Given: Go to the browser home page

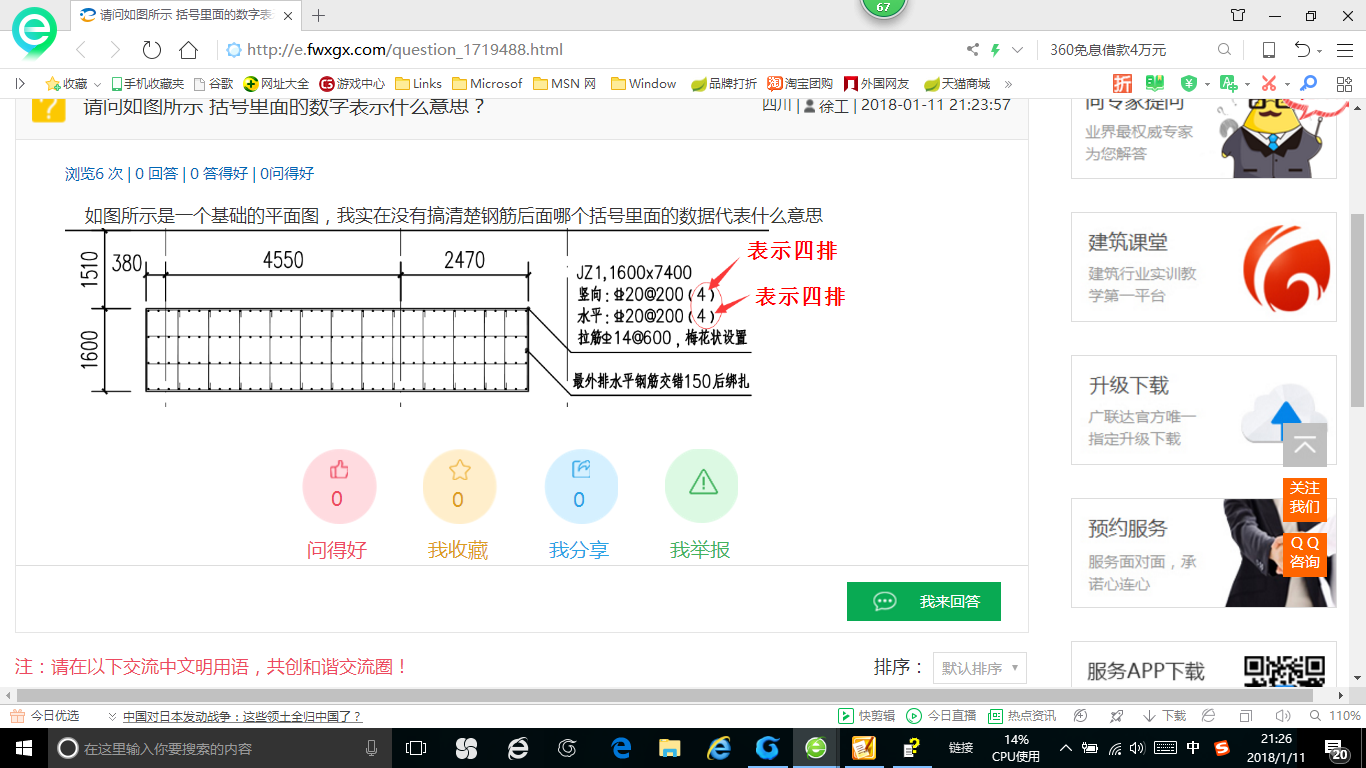Looking at the screenshot, I should [x=188, y=50].
